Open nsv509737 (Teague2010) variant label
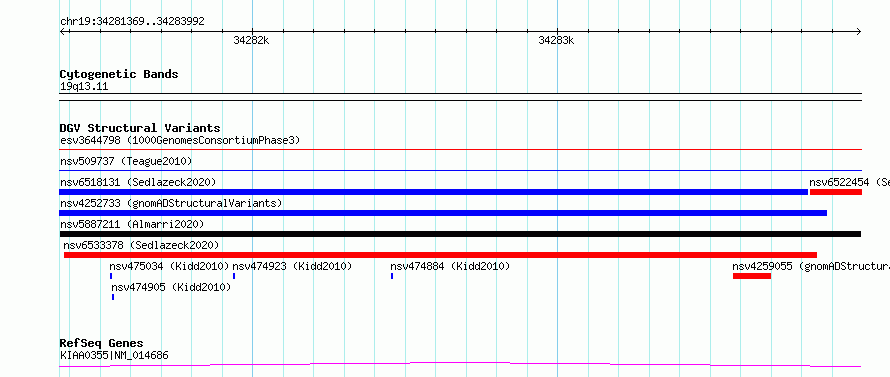This screenshot has height=377, width=890. tap(126, 161)
